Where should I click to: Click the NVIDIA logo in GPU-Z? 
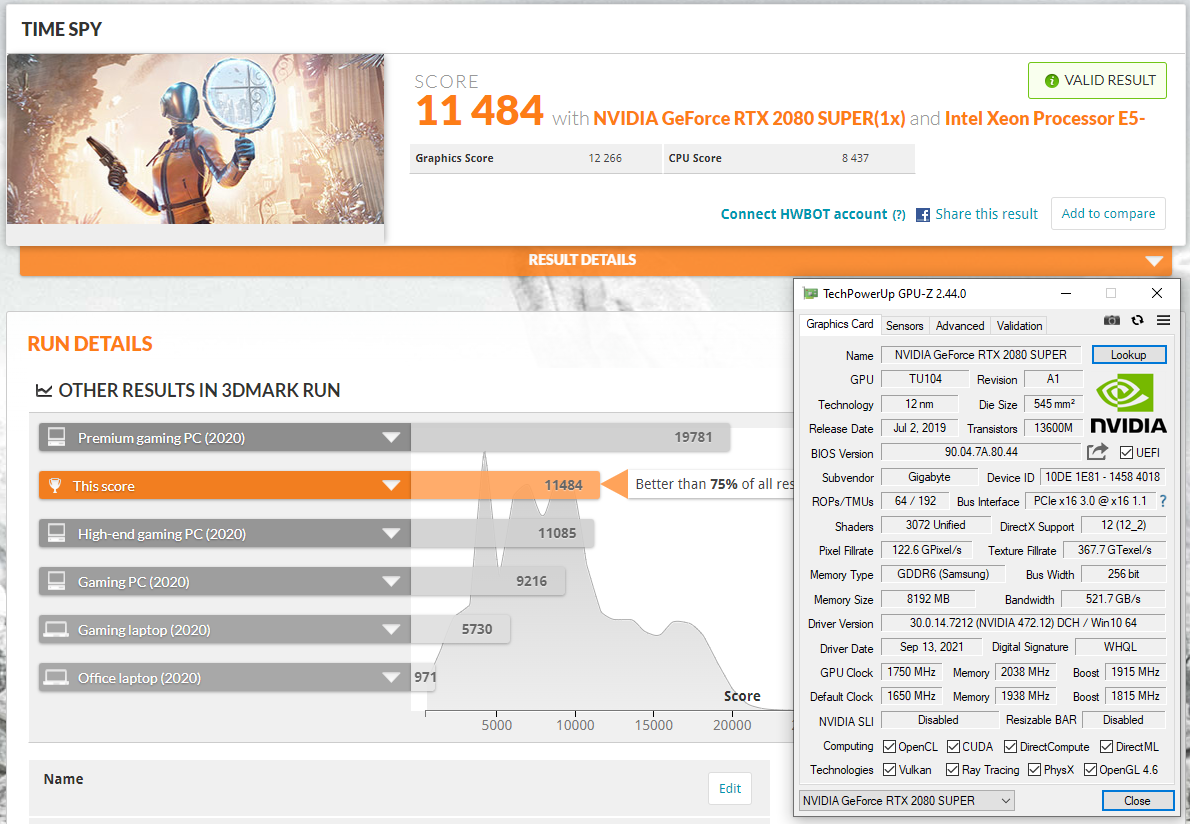(x=1127, y=403)
